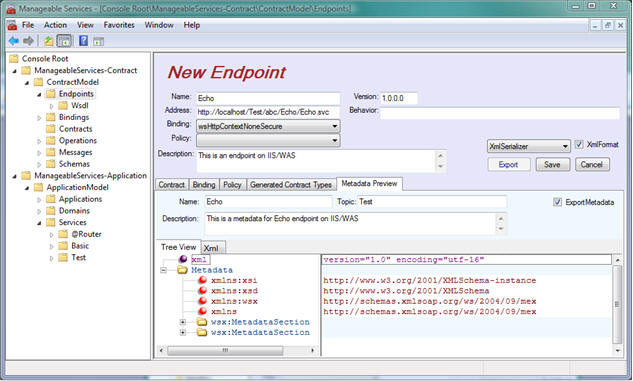Switch to the Policy tab
The width and height of the screenshot is (633, 381).
[x=232, y=184]
